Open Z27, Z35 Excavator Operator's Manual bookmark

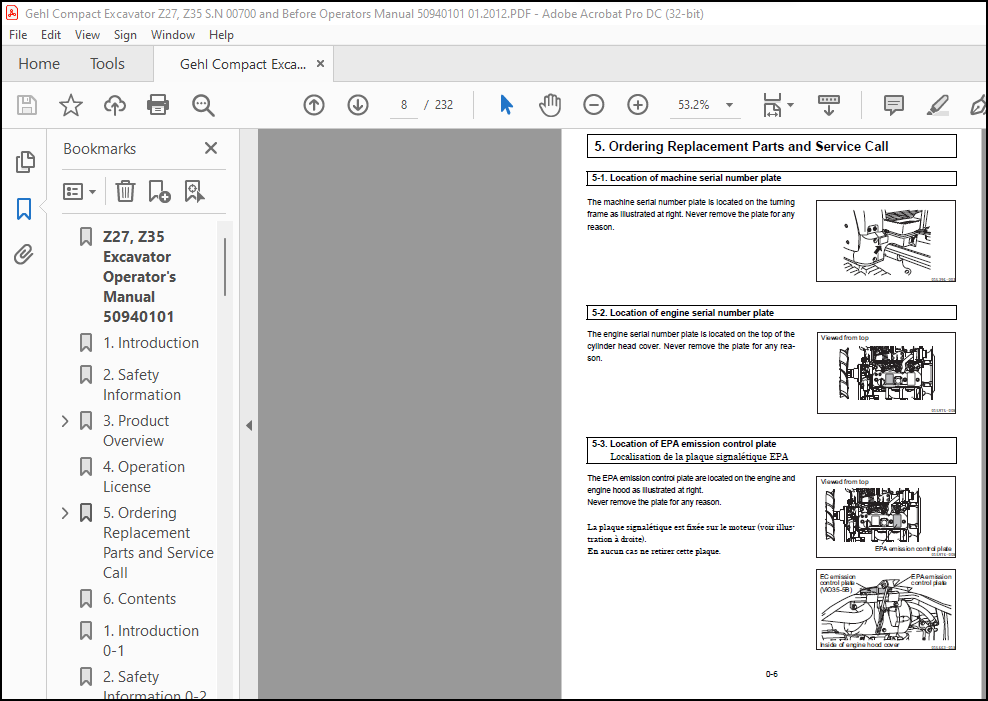pyautogui.click(x=139, y=276)
